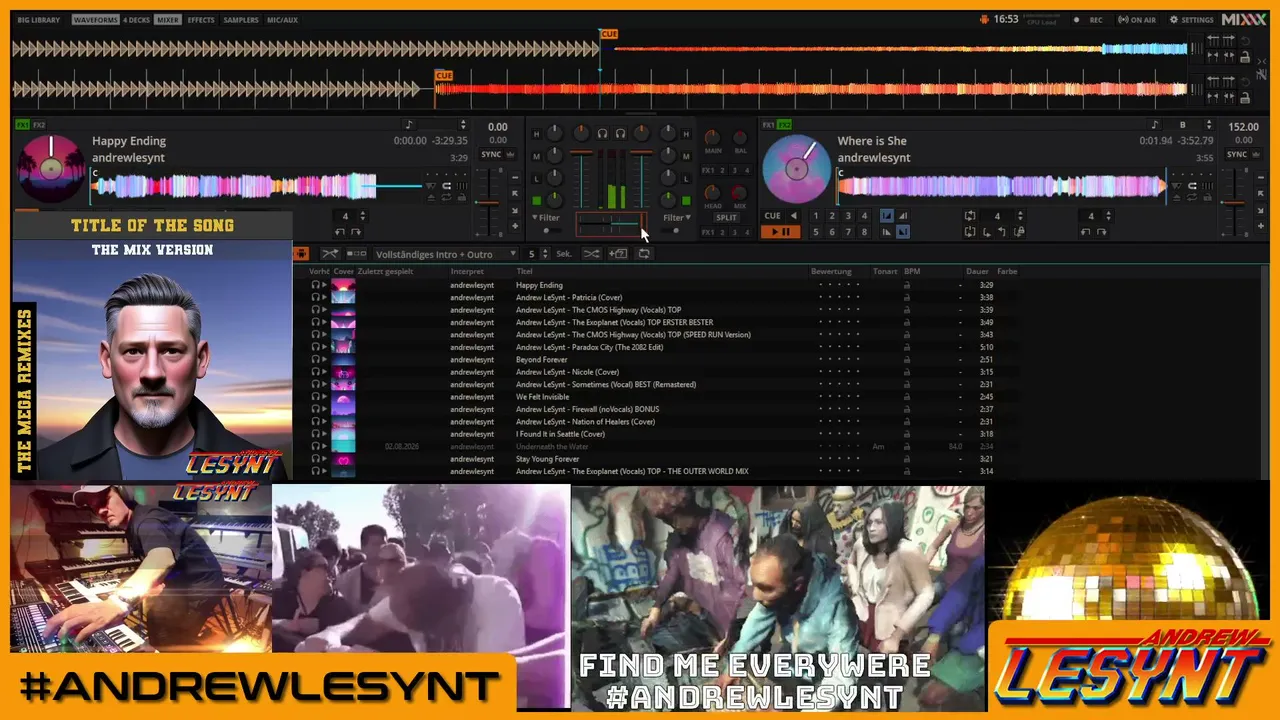The width and height of the screenshot is (1280, 720).
Task: Toggle deck 2 FX1 assignment
Action: point(768,125)
